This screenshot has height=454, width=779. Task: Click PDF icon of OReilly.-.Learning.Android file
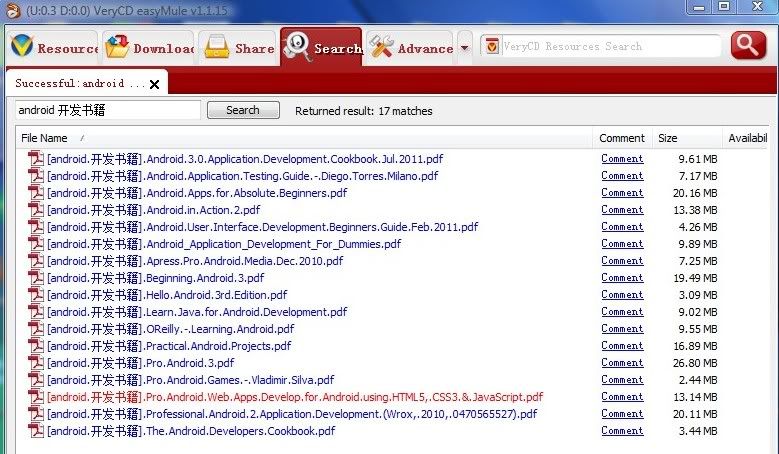pyautogui.click(x=36, y=328)
